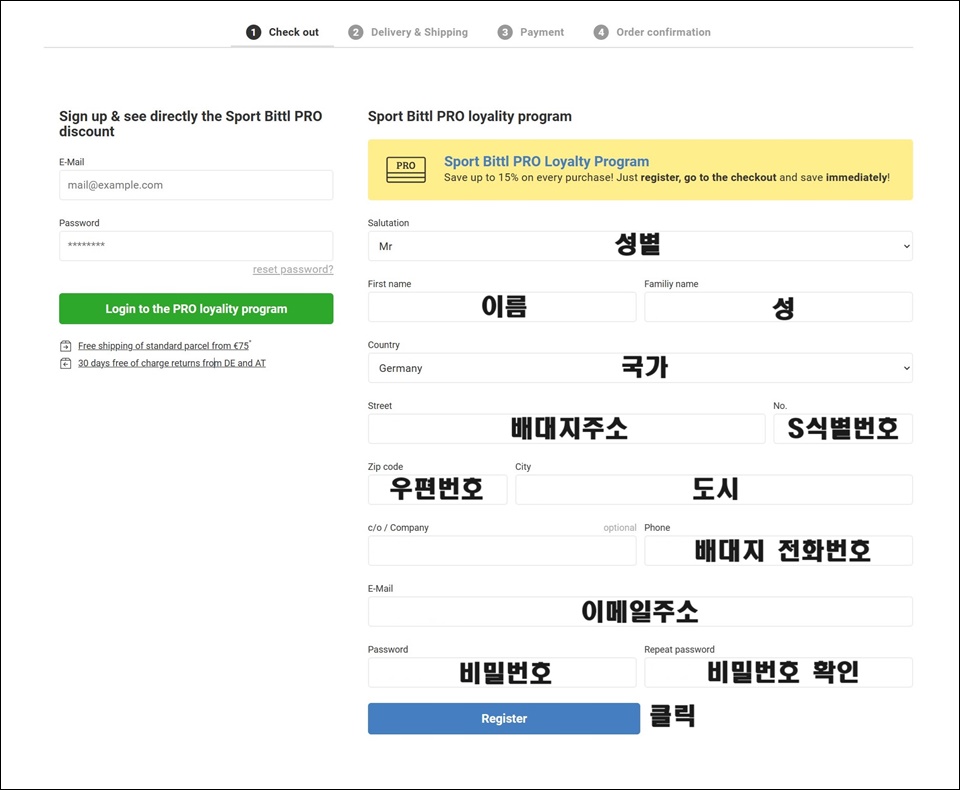Click the 'optional' hint above Company field
This screenshot has height=790, width=960.
click(x=620, y=528)
